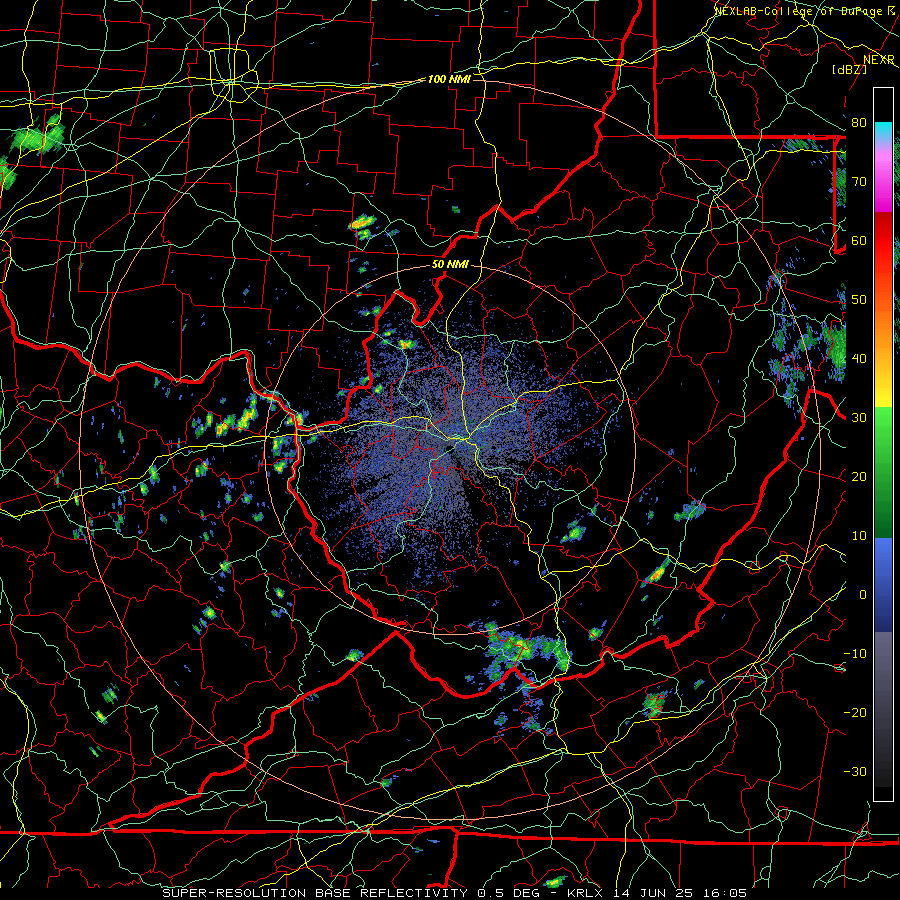Click the 20 dBZ scale value

point(859,477)
